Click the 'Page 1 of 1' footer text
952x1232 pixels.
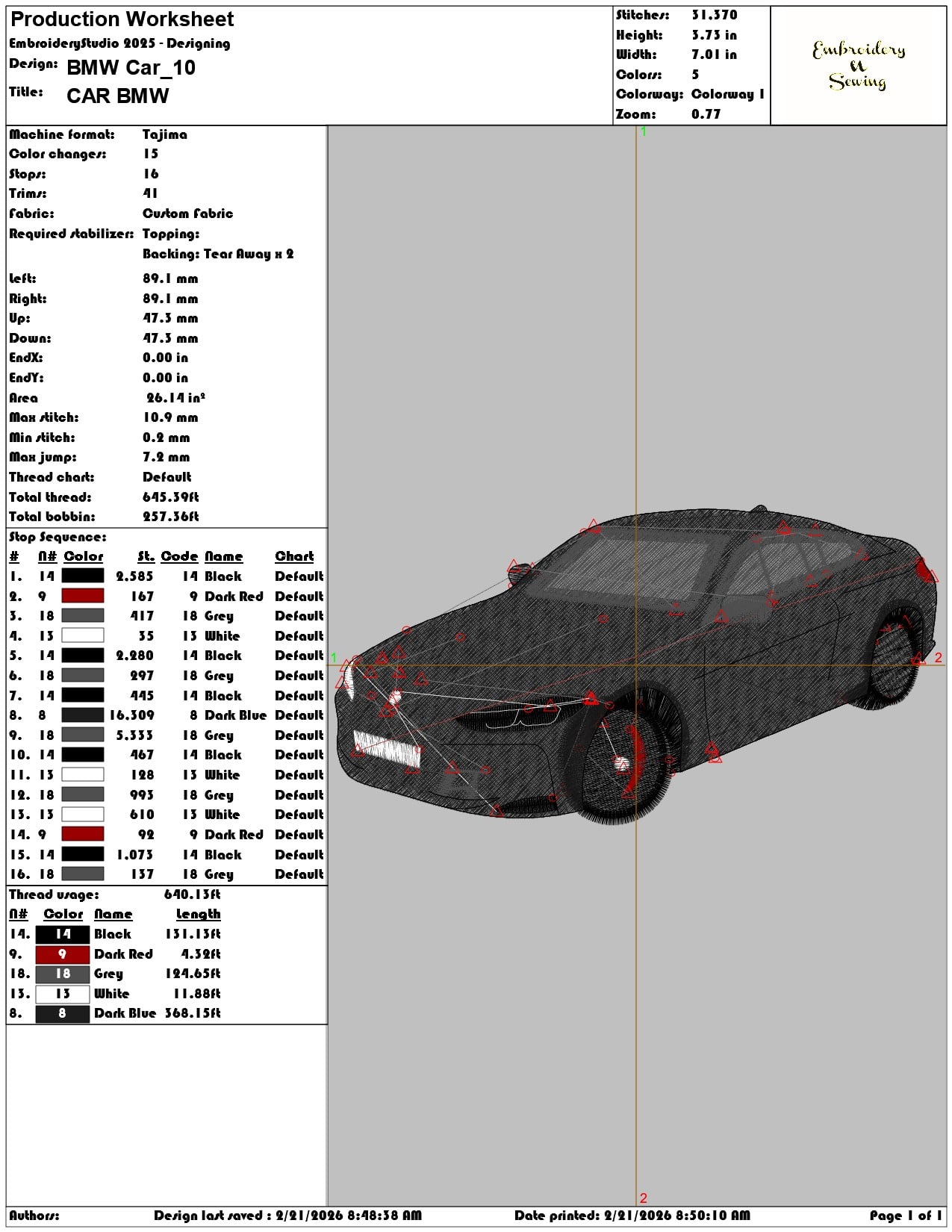tap(905, 1215)
